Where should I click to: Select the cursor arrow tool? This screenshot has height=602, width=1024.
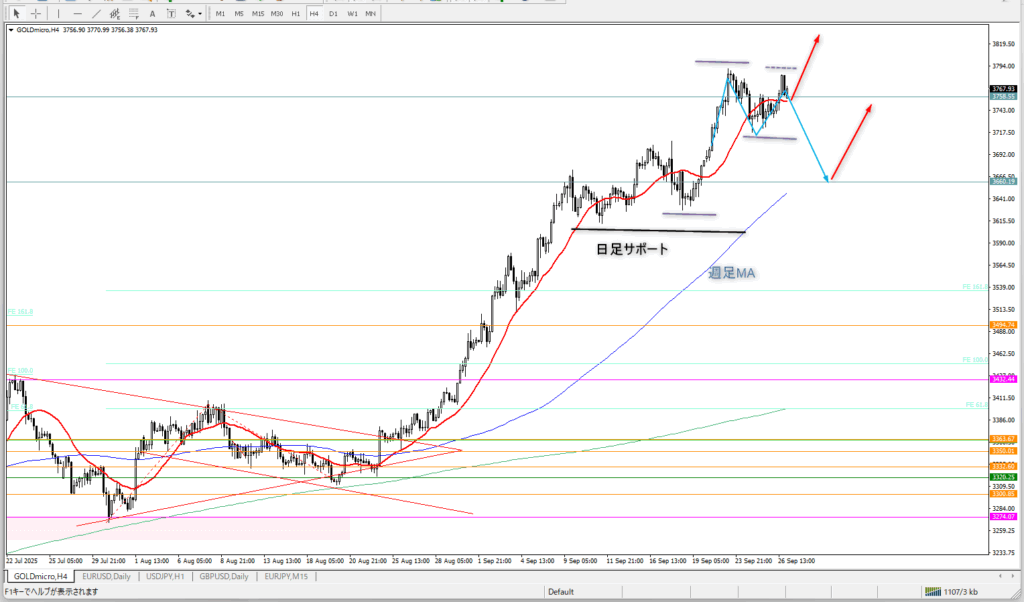click(x=17, y=13)
